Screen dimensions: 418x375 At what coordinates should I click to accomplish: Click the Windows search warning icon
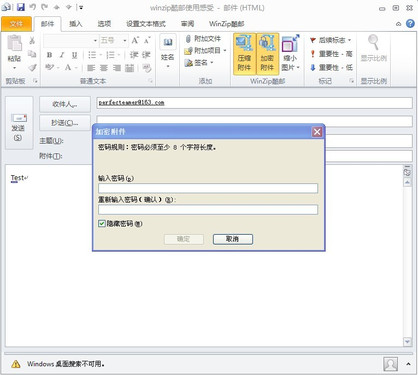point(15,364)
